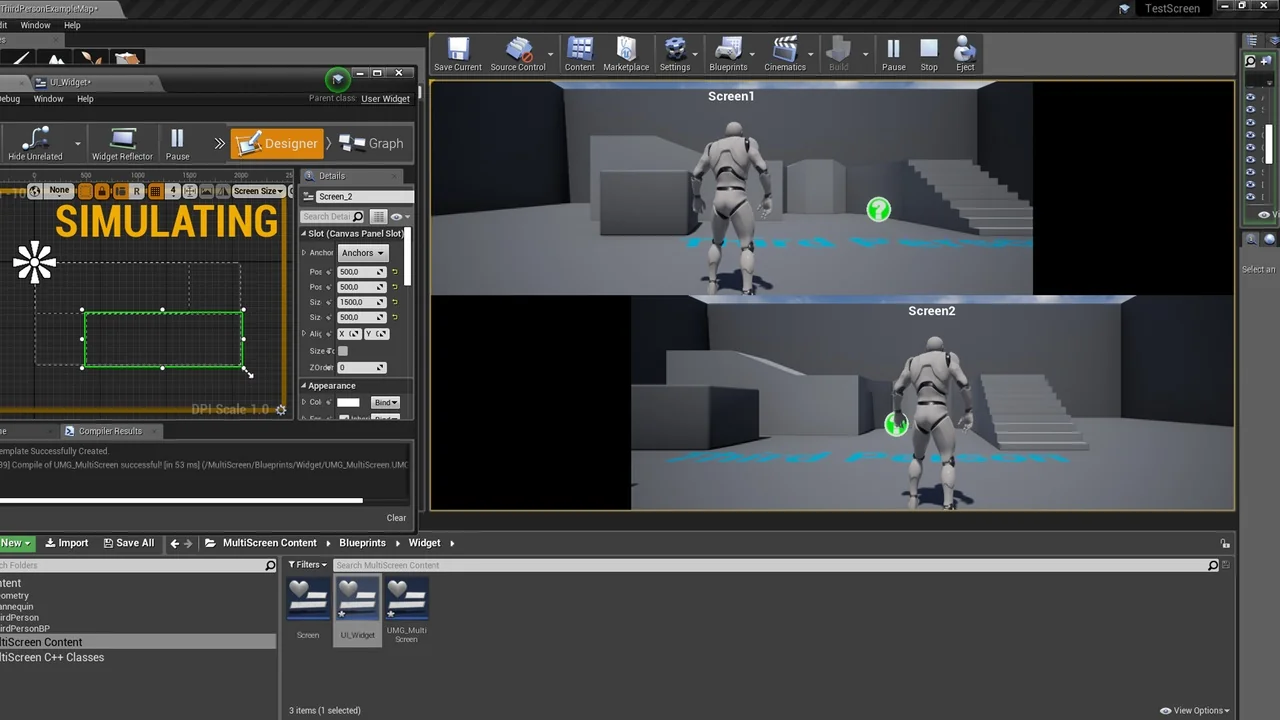Click the Marketplace icon in the toolbar
The image size is (1280, 720).
[x=626, y=52]
